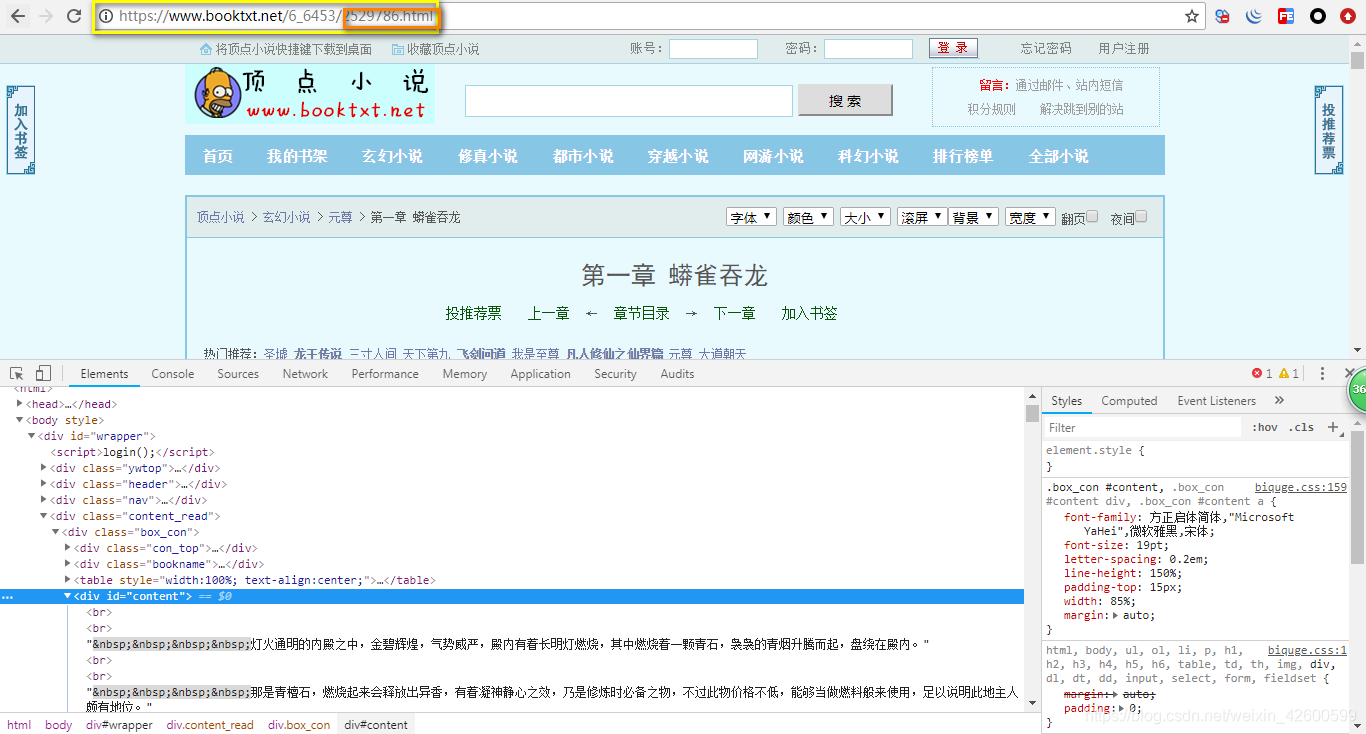This screenshot has width=1366, height=734.
Task: Click the 顶点小说 site logo
Action: click(x=310, y=95)
